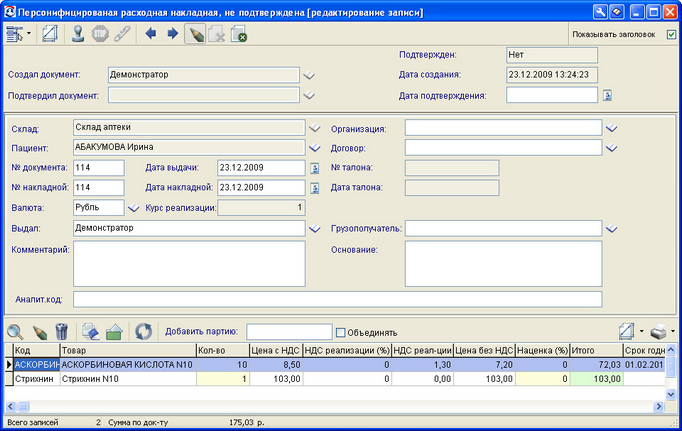682x431 pixels.
Task: Open calendar for Дата подтверждения
Action: (608, 95)
